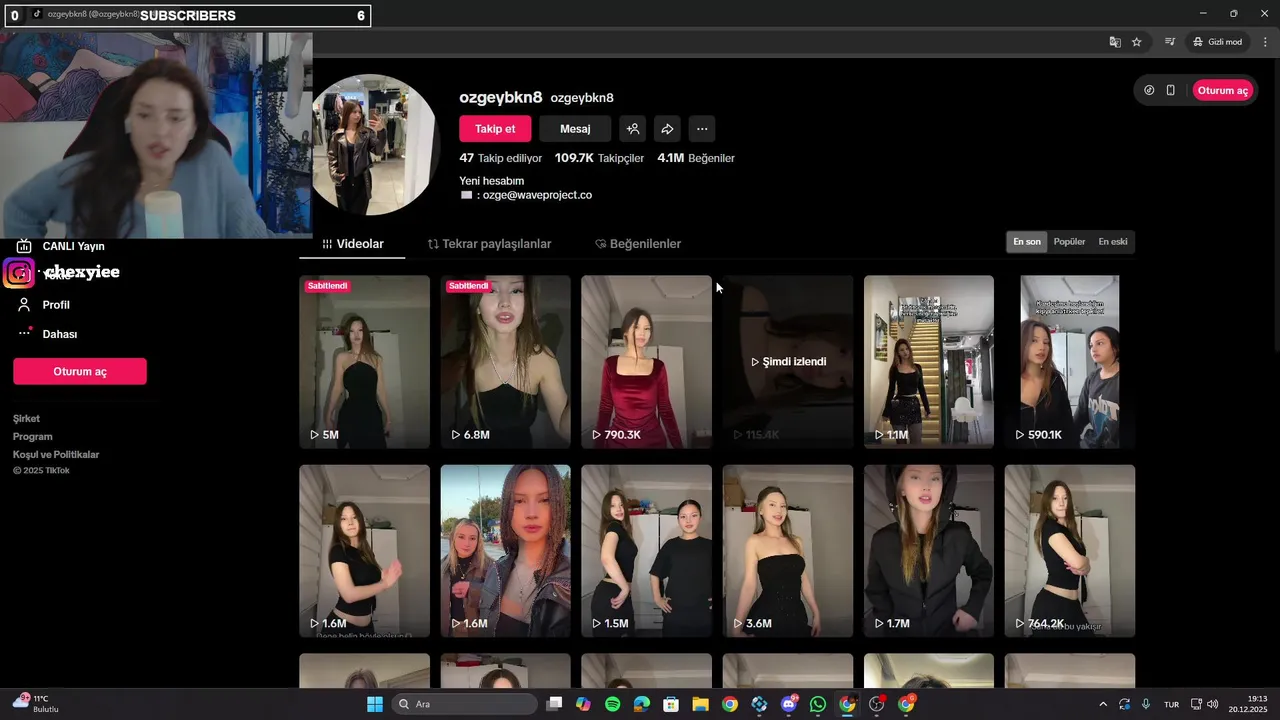The width and height of the screenshot is (1280, 720).
Task: Open Spotify from the taskbar
Action: pos(612,704)
